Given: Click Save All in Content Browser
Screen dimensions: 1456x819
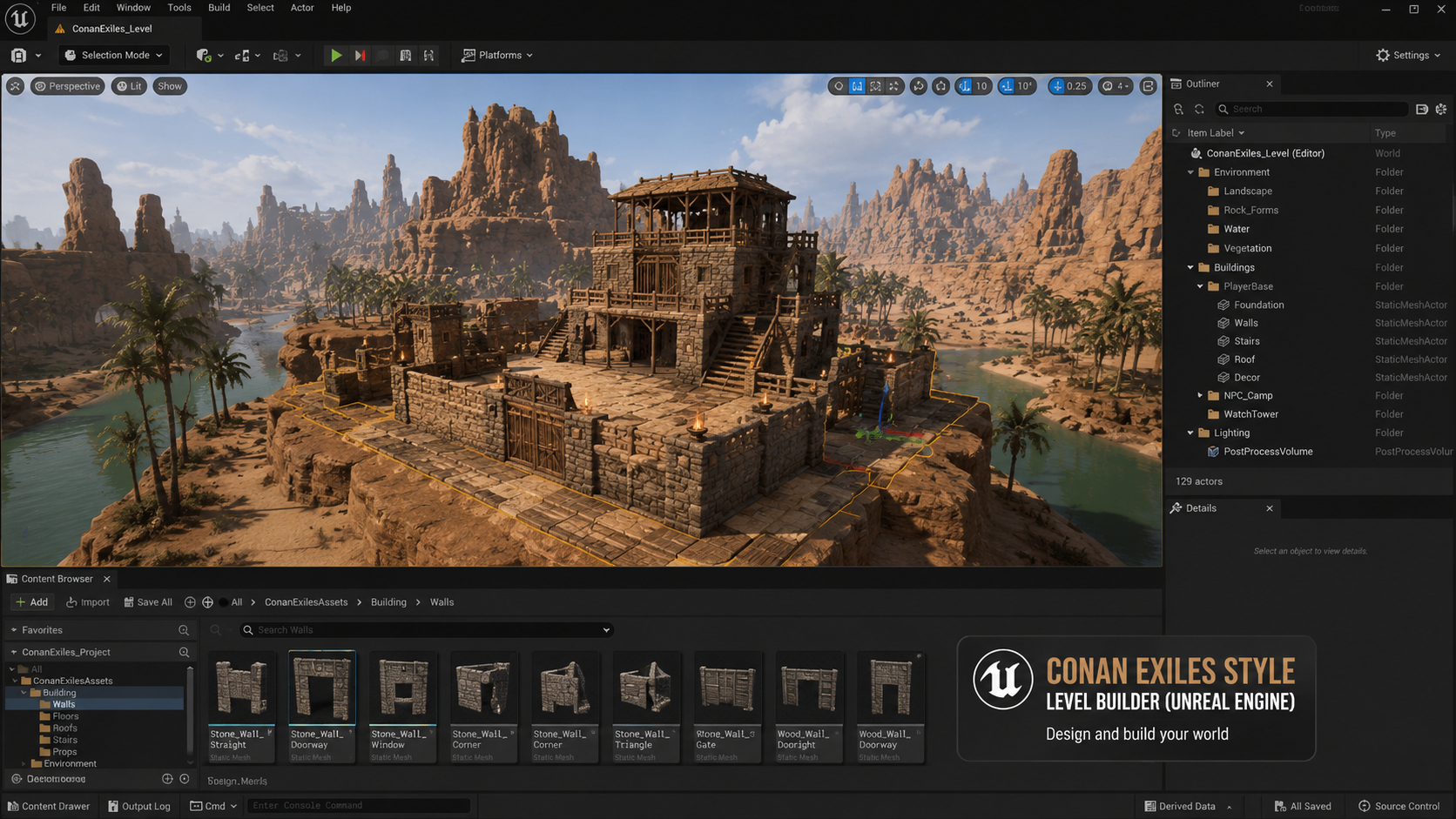Looking at the screenshot, I should click(x=148, y=602).
